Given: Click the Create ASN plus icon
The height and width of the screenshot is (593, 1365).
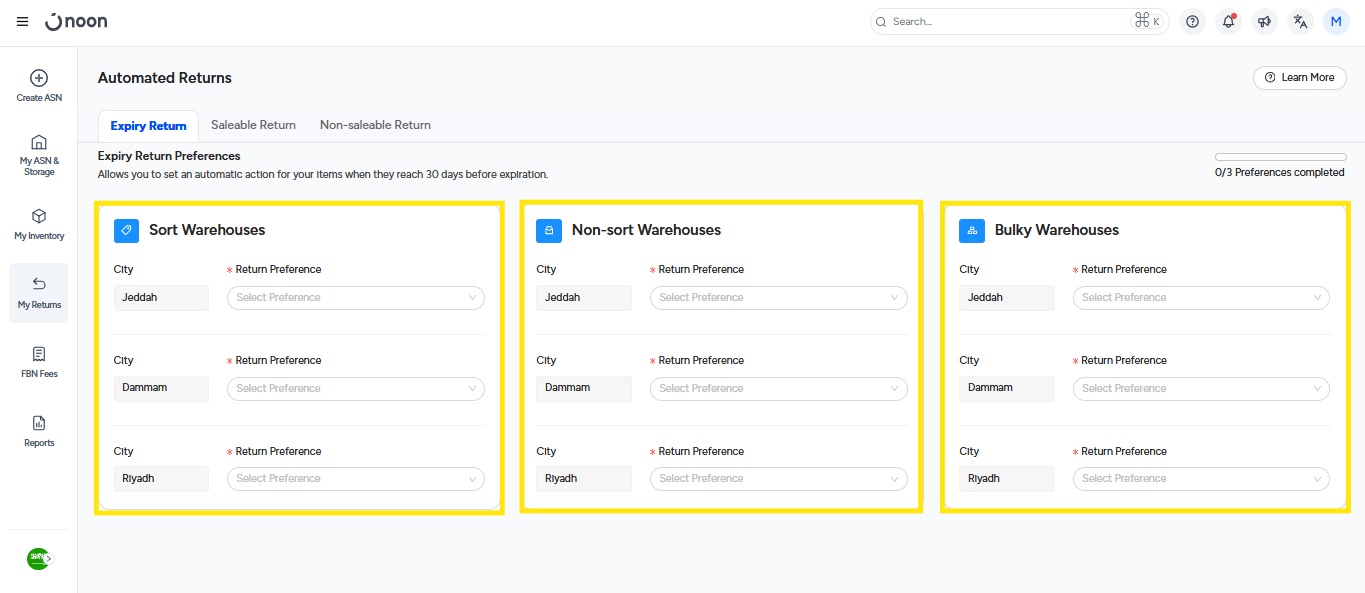Looking at the screenshot, I should tap(39, 78).
